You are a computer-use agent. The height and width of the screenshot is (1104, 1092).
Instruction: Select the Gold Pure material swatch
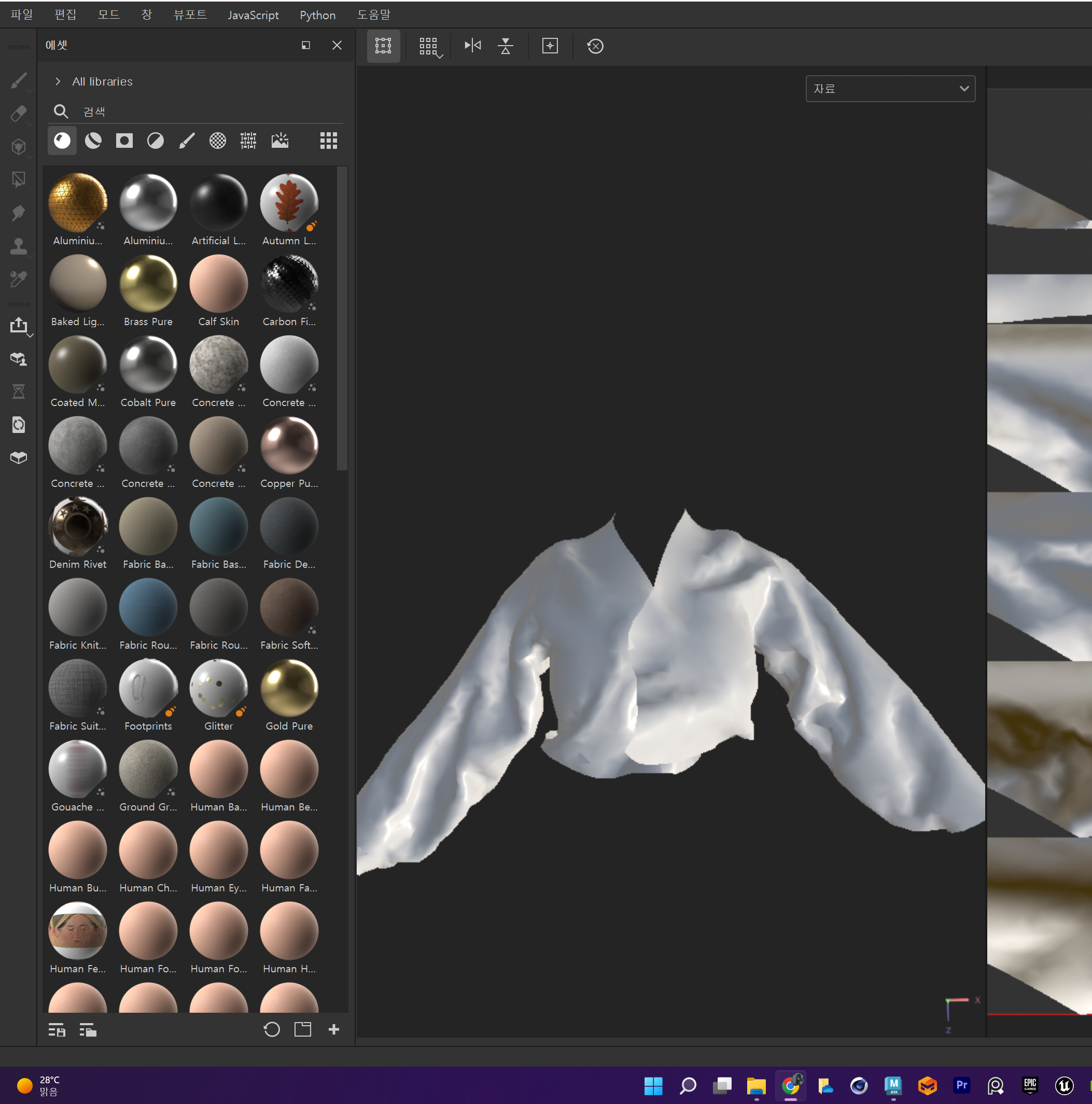[289, 688]
